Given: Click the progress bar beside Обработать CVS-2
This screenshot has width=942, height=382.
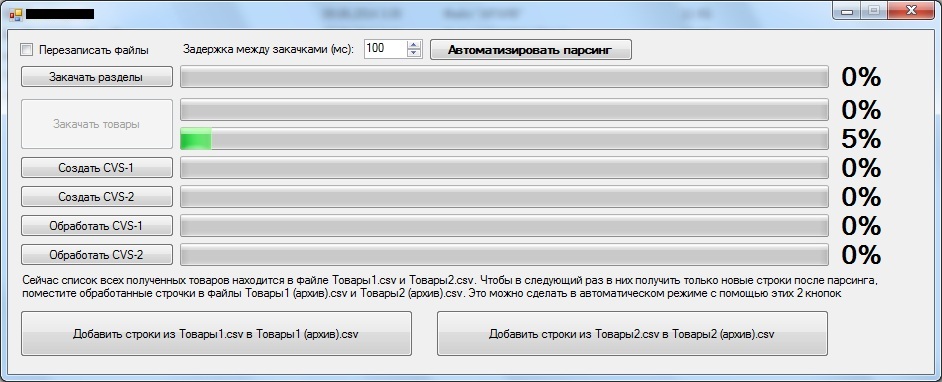Looking at the screenshot, I should click(504, 255).
